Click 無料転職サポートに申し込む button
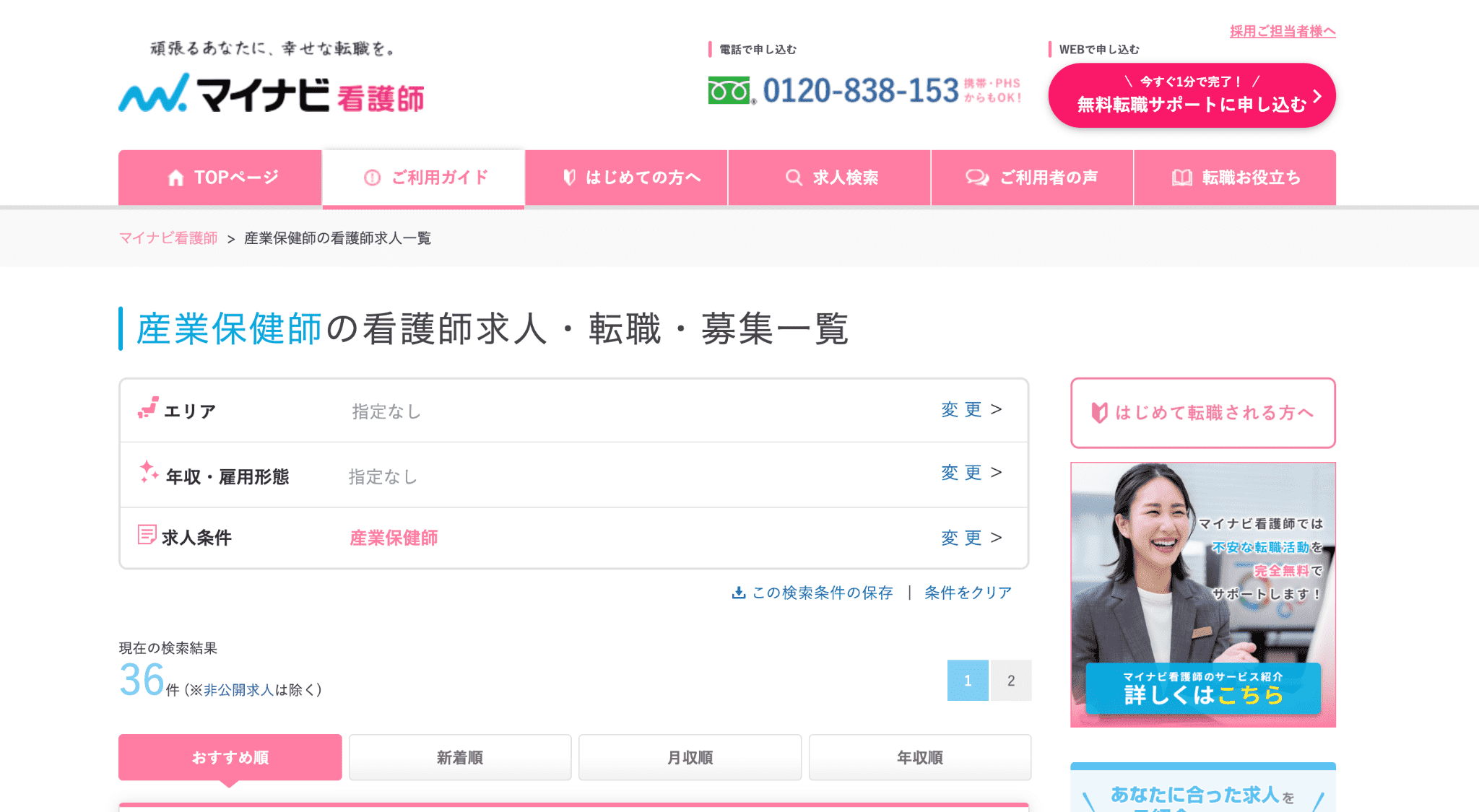Viewport: 1479px width, 812px height. (x=1192, y=95)
